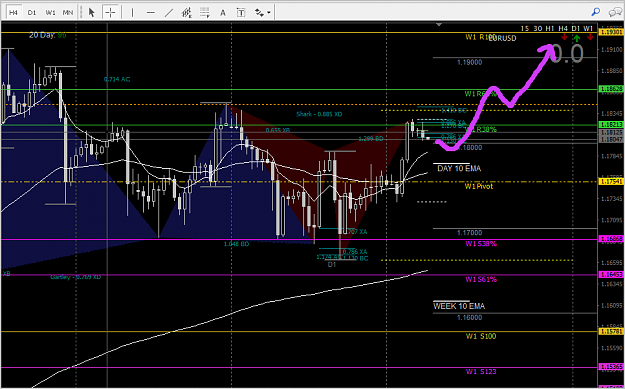The width and height of the screenshot is (625, 389).
Task: Pick the trendline drawing tool
Action: pyautogui.click(x=169, y=13)
